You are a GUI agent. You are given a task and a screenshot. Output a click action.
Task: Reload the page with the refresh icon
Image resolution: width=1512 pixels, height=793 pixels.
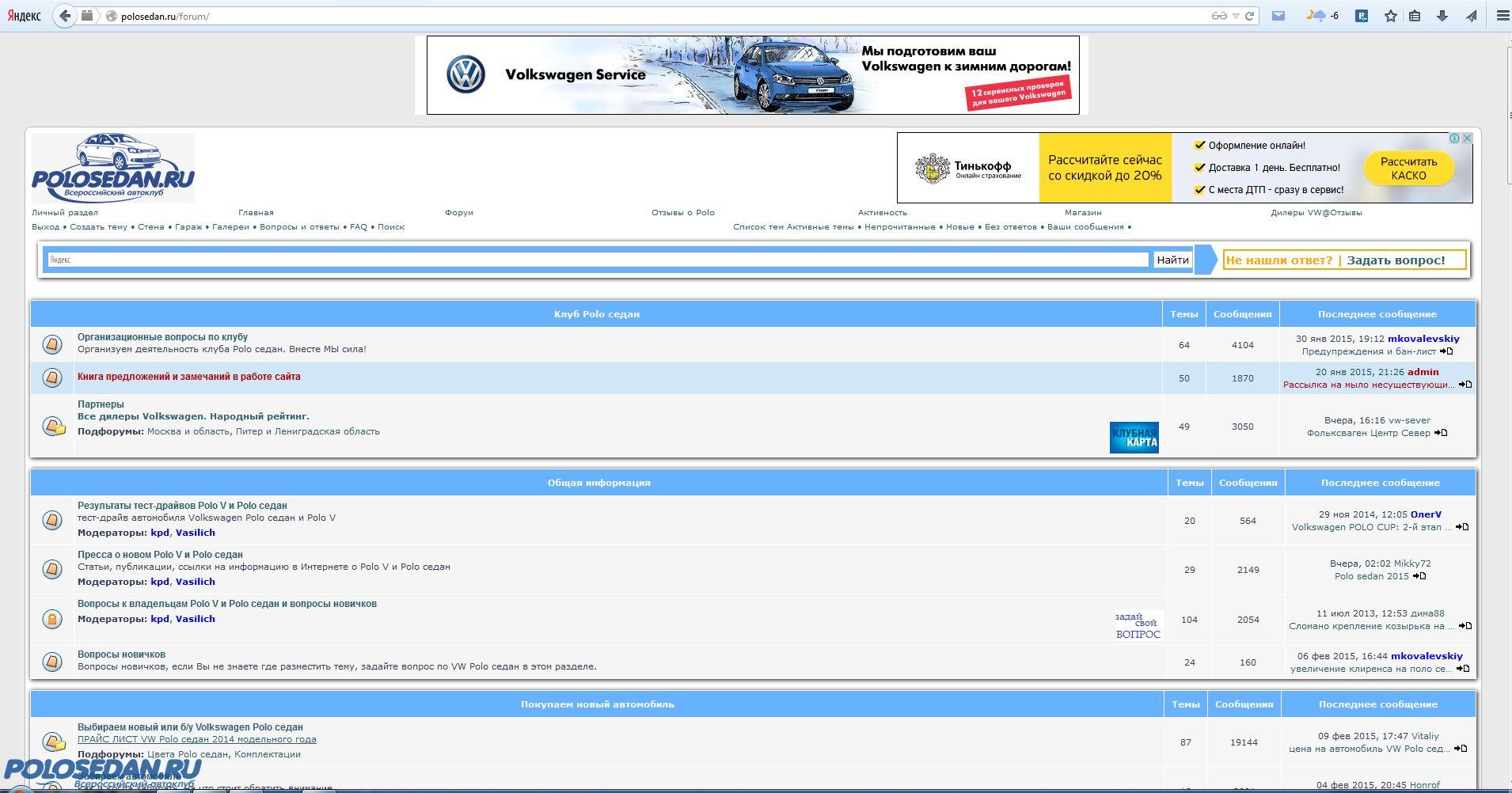(x=1250, y=16)
